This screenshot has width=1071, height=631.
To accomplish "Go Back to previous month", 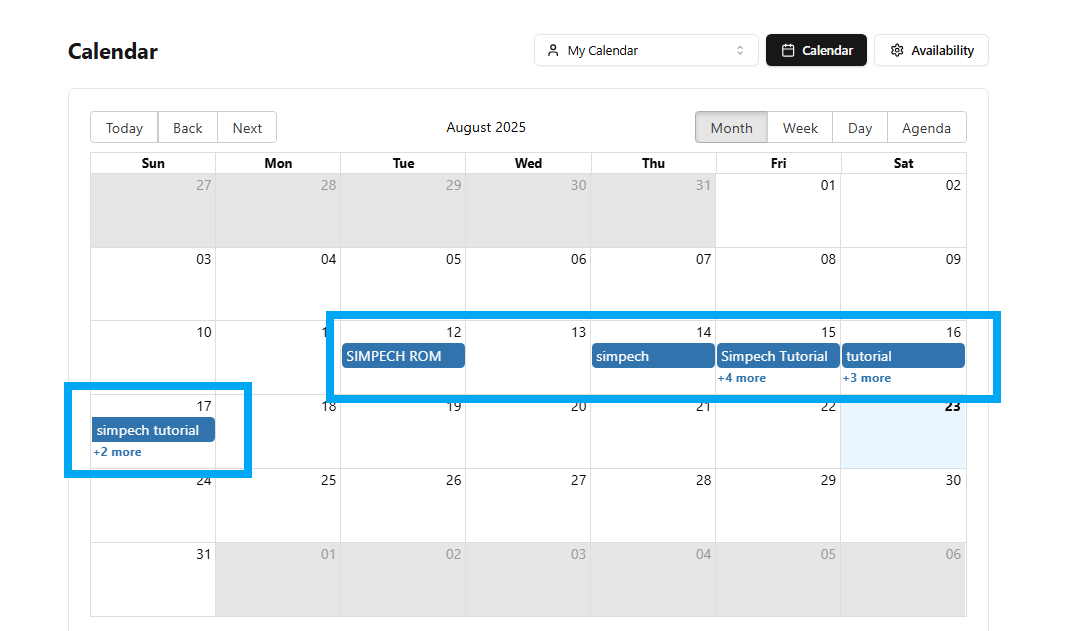I will [187, 128].
